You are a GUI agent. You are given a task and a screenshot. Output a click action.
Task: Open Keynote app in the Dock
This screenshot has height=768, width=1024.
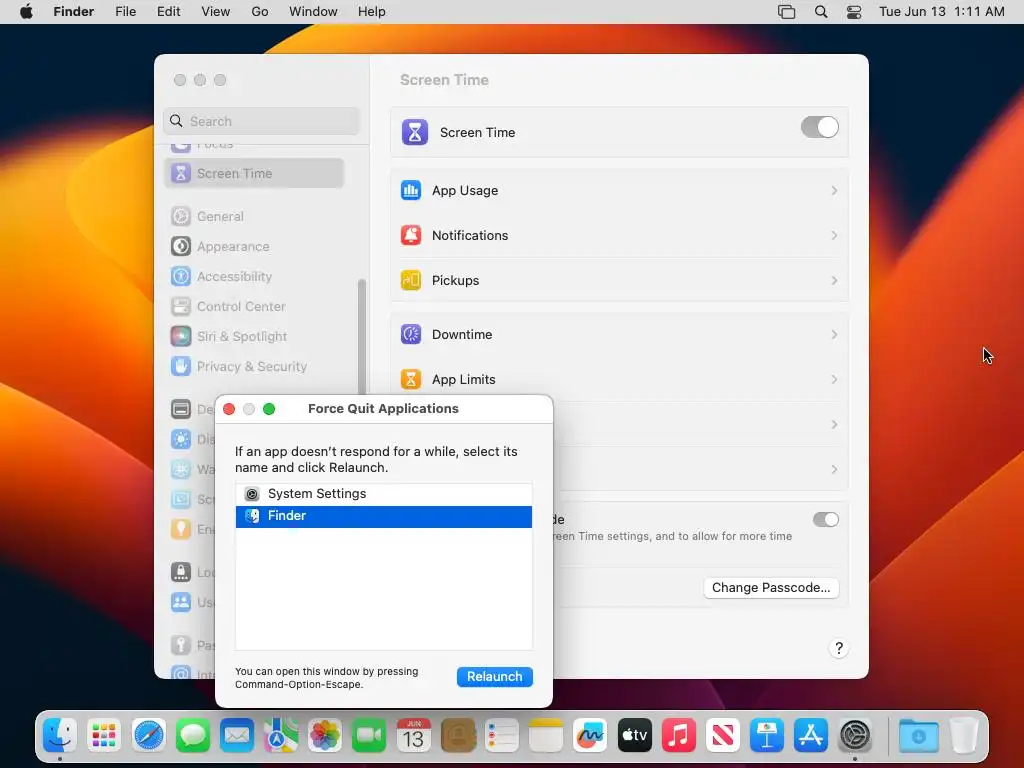coord(767,736)
